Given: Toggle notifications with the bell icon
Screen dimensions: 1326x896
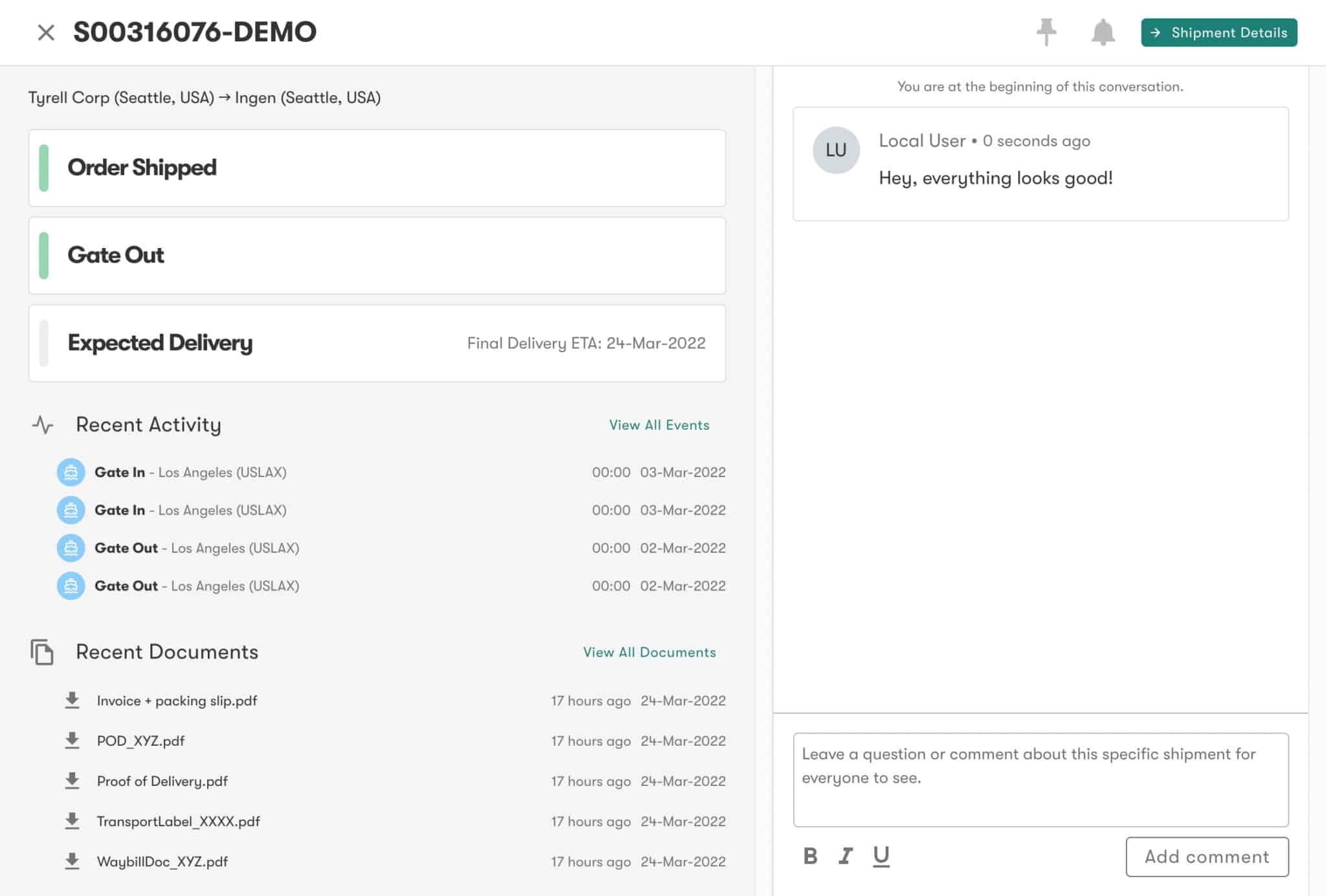Looking at the screenshot, I should [x=1103, y=32].
